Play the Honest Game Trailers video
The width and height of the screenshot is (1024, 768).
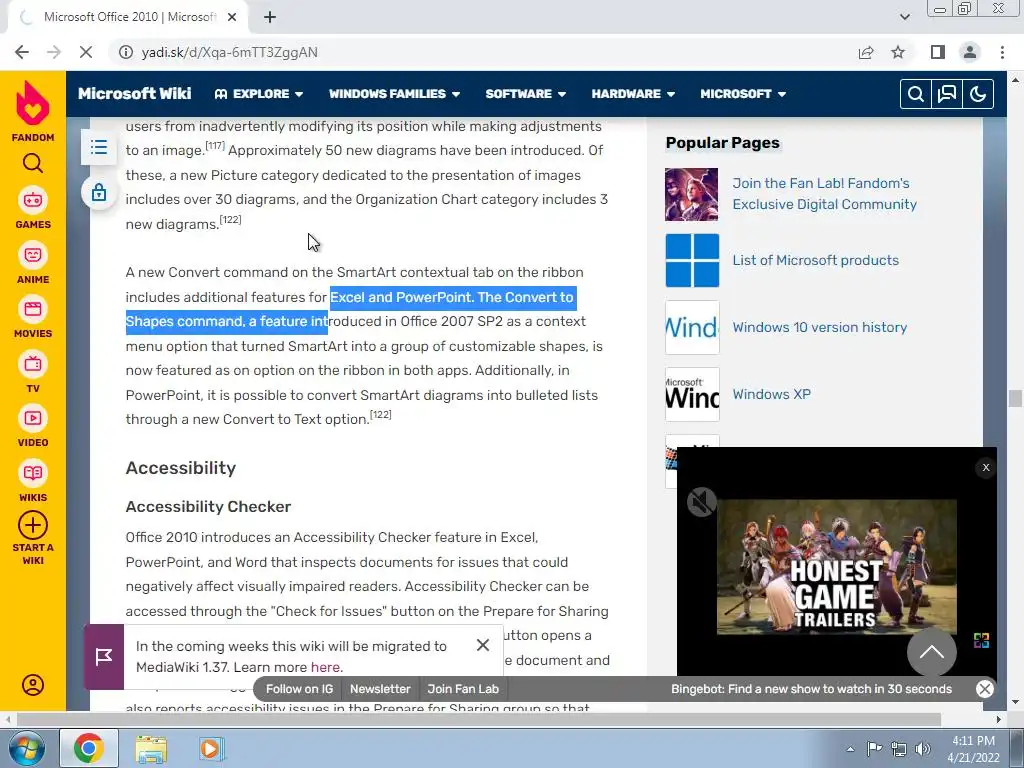[837, 566]
